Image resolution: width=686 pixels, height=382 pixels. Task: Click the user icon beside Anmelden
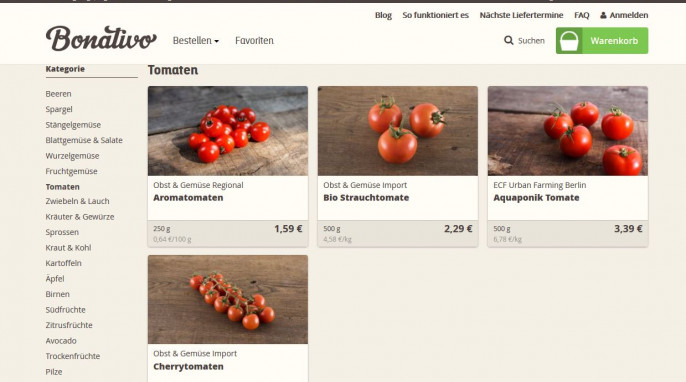pyautogui.click(x=603, y=15)
